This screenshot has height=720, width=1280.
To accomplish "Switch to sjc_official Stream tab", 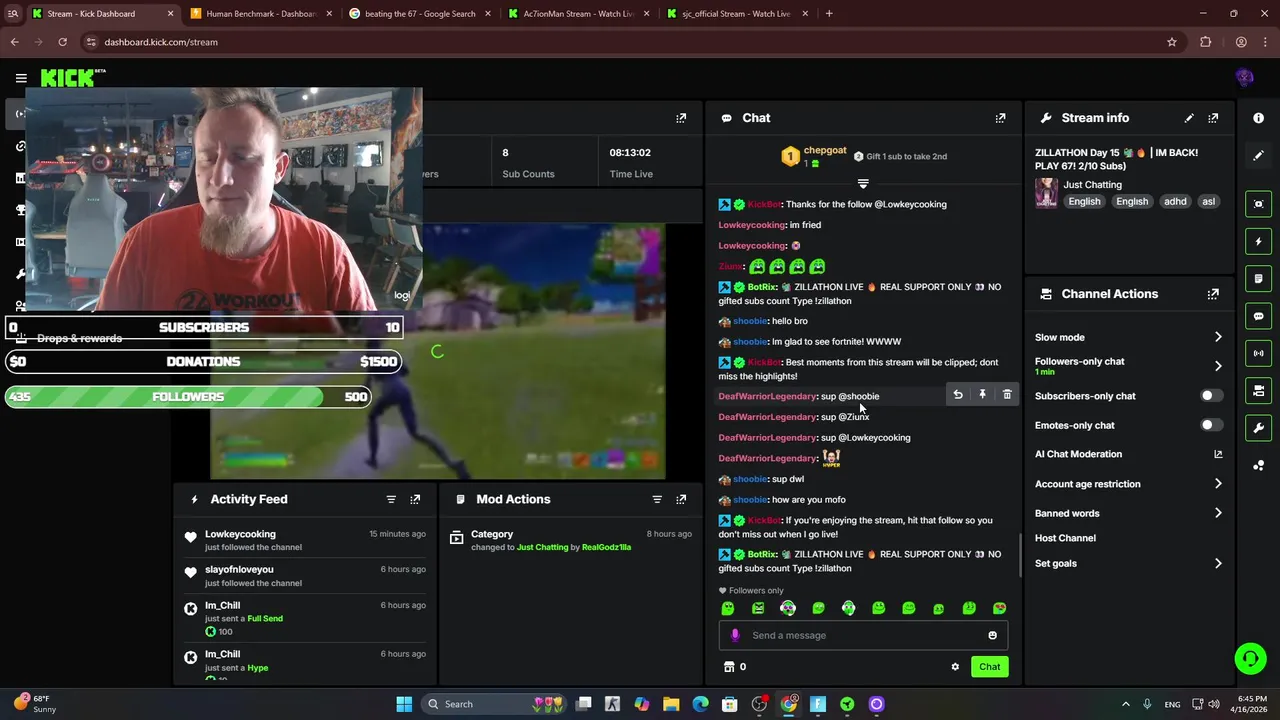I will (736, 14).
